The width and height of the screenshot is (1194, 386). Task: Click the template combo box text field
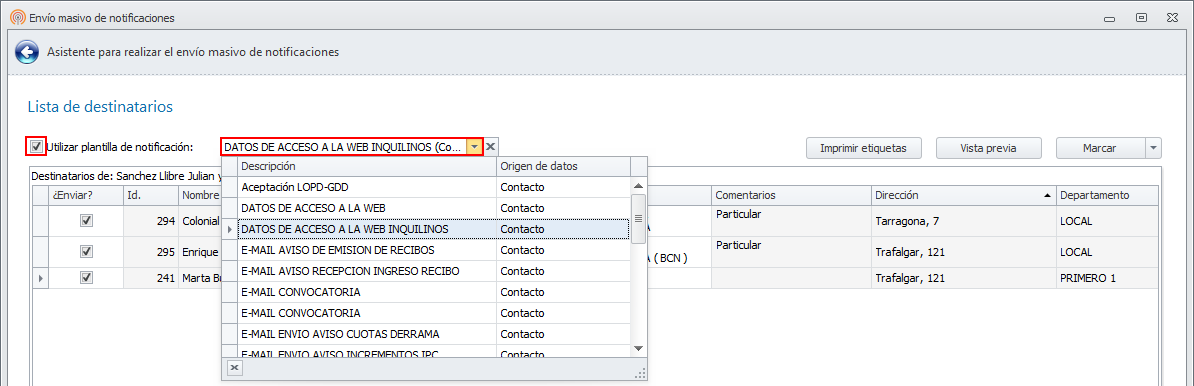tap(343, 147)
